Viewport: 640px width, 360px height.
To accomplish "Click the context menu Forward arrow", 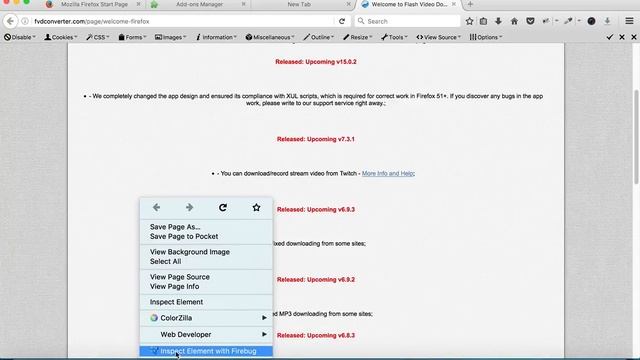I will point(189,207).
